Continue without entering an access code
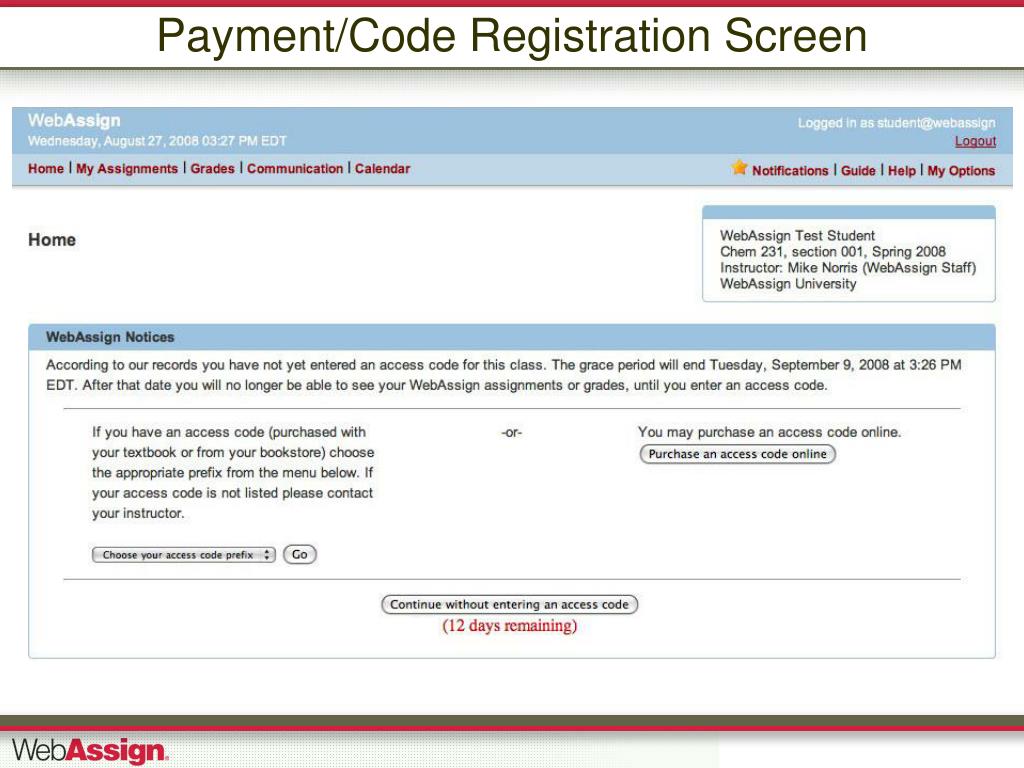 pyautogui.click(x=509, y=604)
